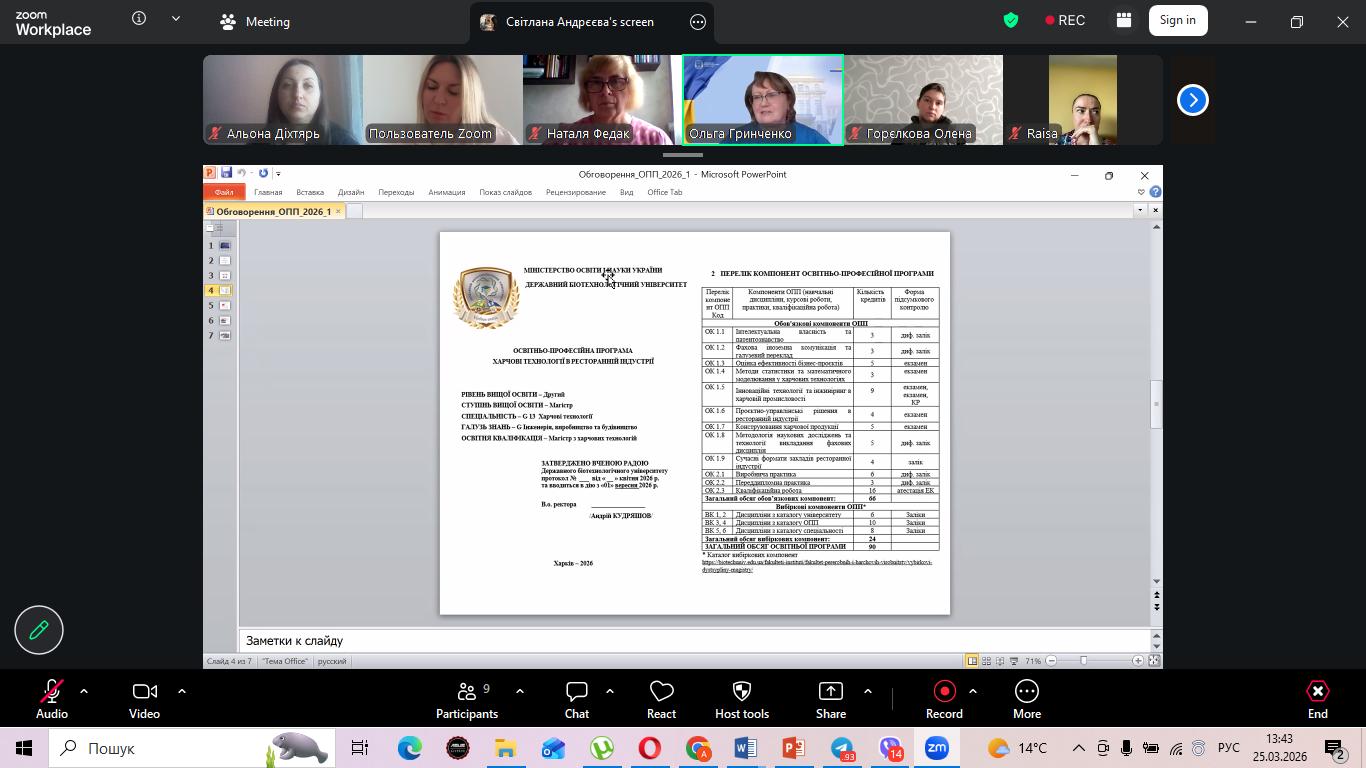Select Світлана Андреєва's screen tab
Viewport: 1366px width, 768px height.
click(579, 21)
